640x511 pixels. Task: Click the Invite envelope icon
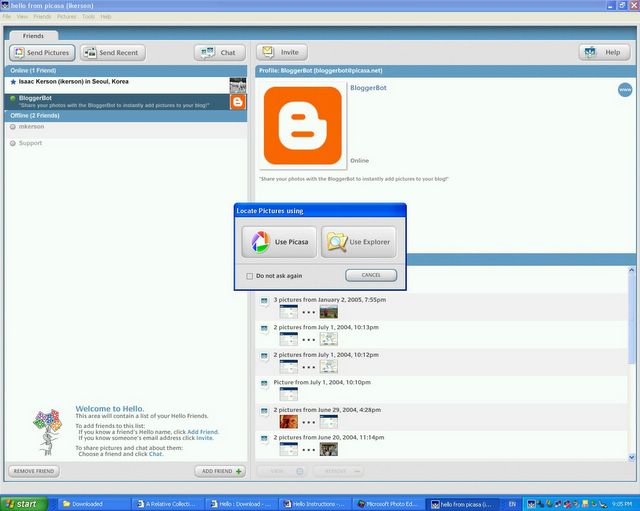coord(268,52)
